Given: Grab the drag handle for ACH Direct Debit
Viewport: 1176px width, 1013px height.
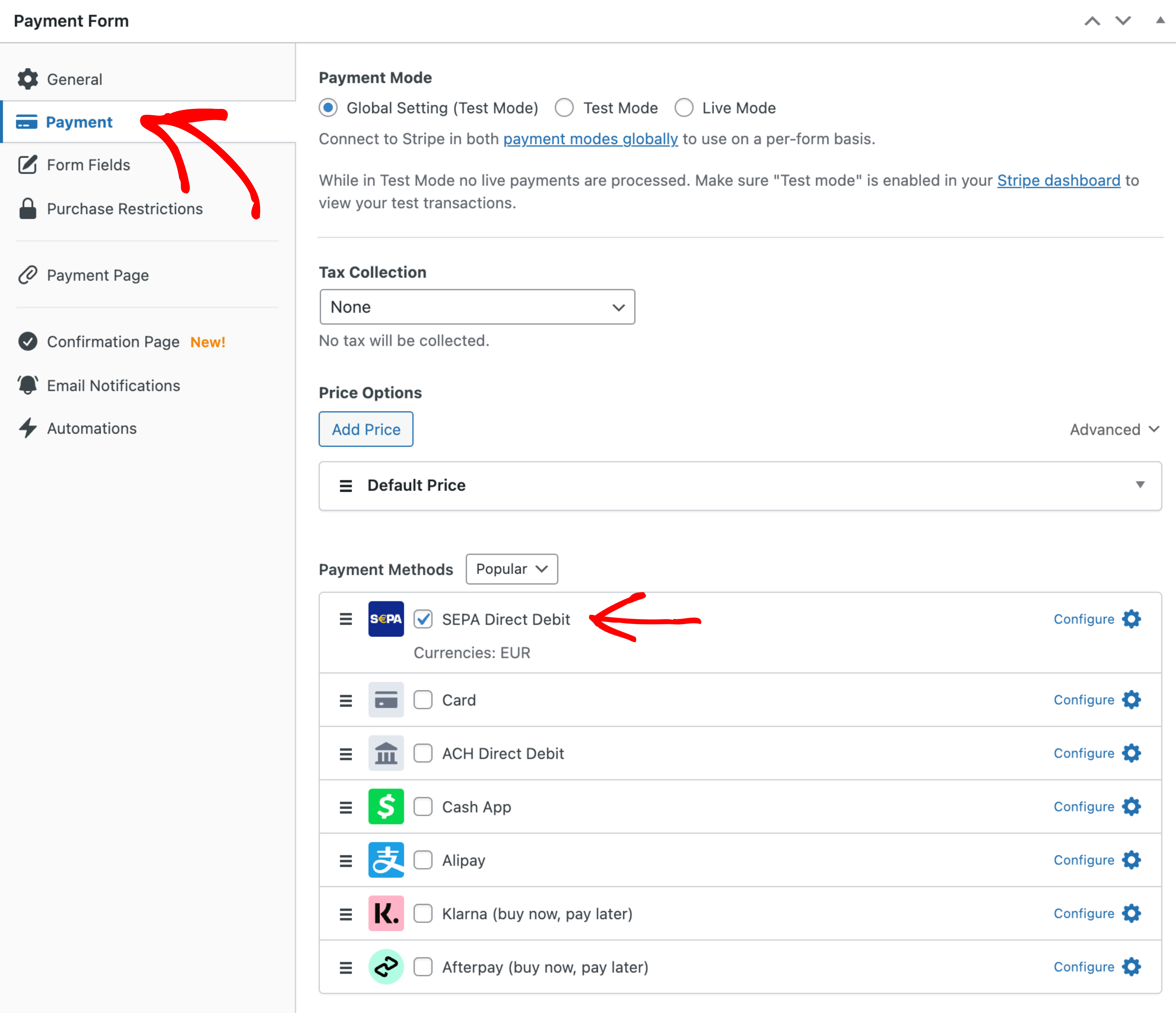Looking at the screenshot, I should click(x=346, y=754).
